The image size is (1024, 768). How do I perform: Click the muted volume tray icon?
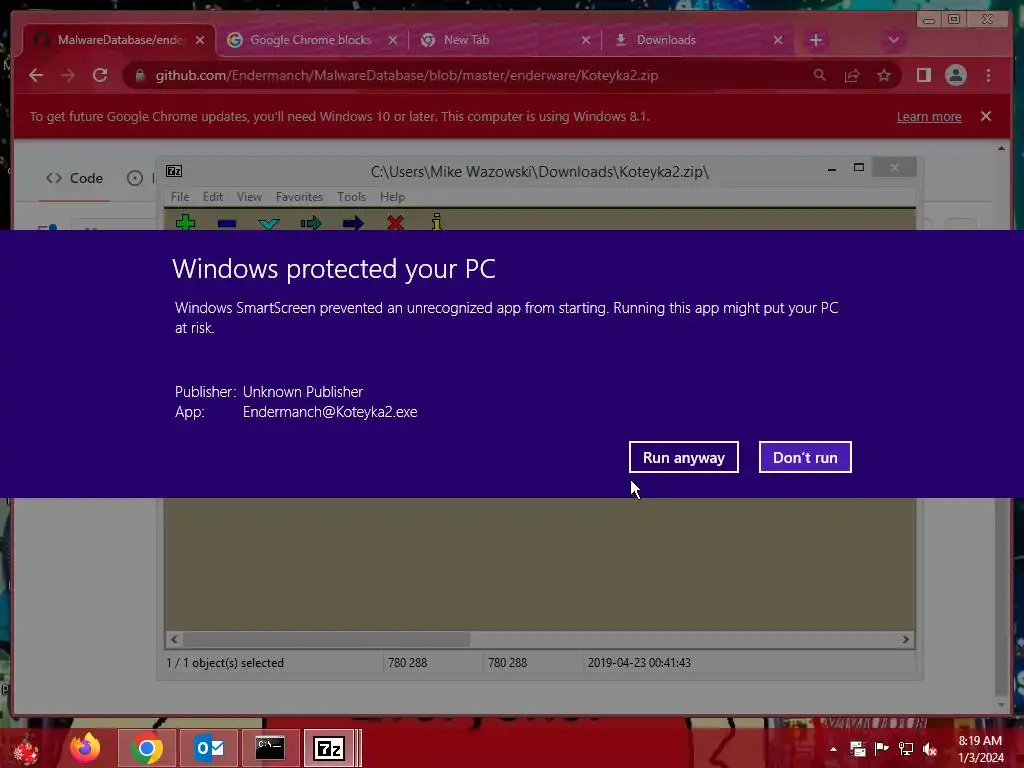click(930, 749)
